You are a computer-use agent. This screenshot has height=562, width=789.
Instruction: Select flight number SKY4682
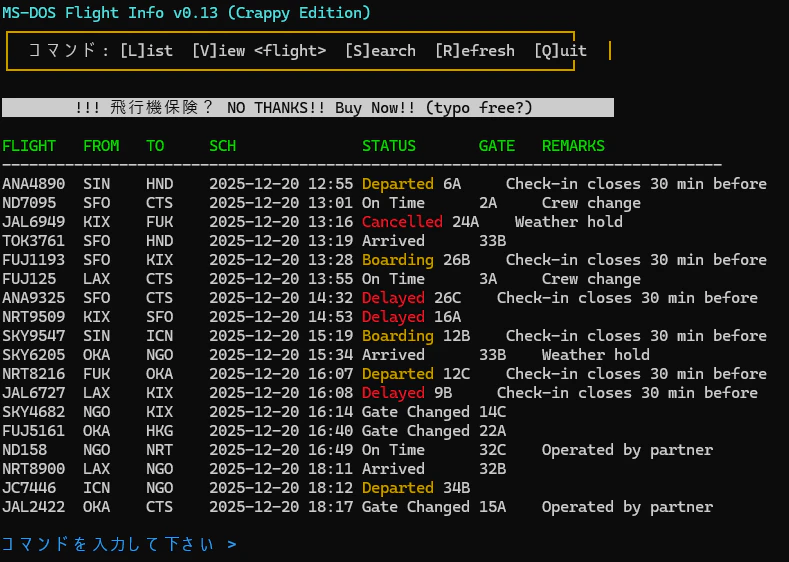[x=34, y=412]
